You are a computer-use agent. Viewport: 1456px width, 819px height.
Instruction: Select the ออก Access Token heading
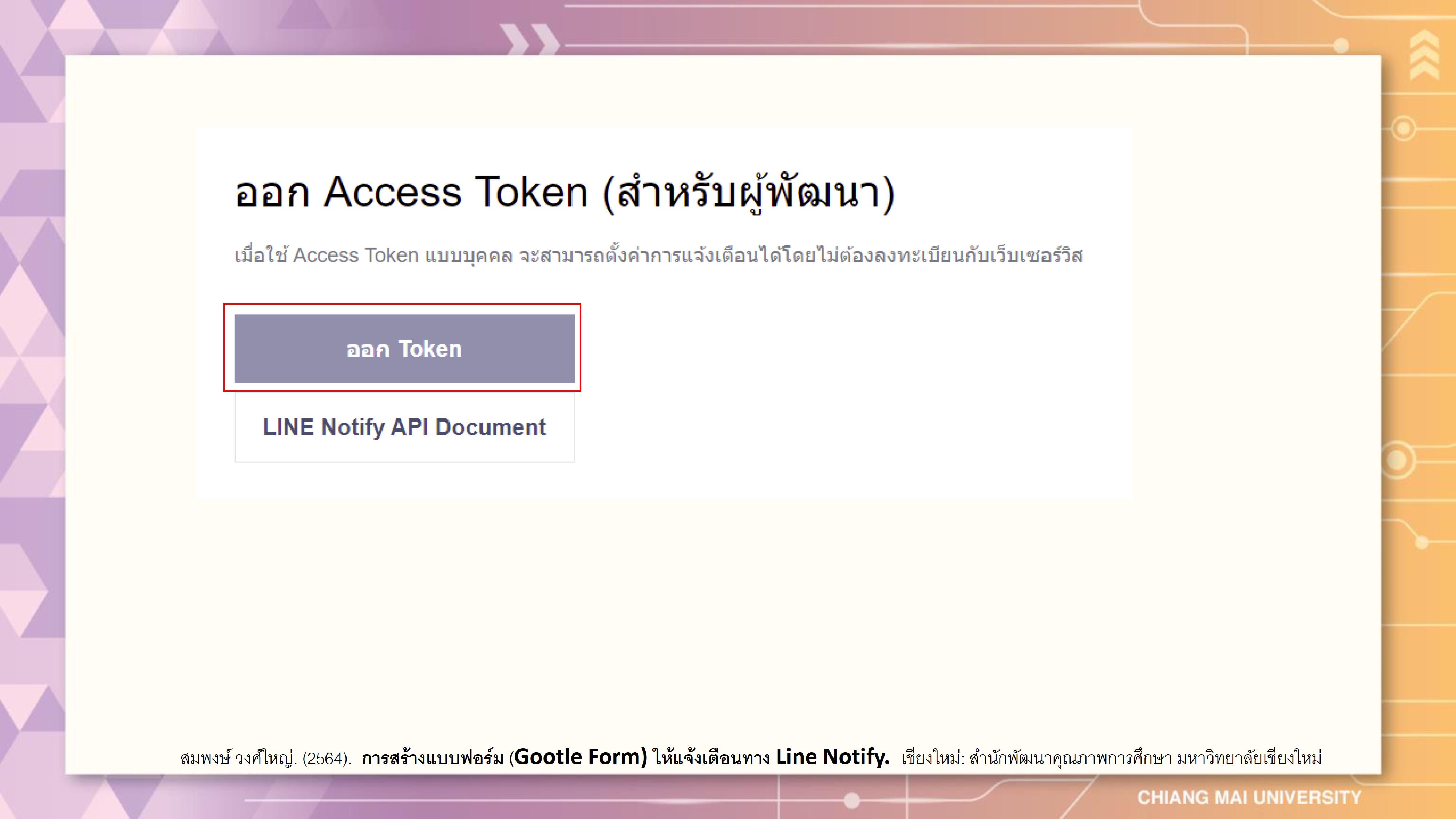pos(565,193)
